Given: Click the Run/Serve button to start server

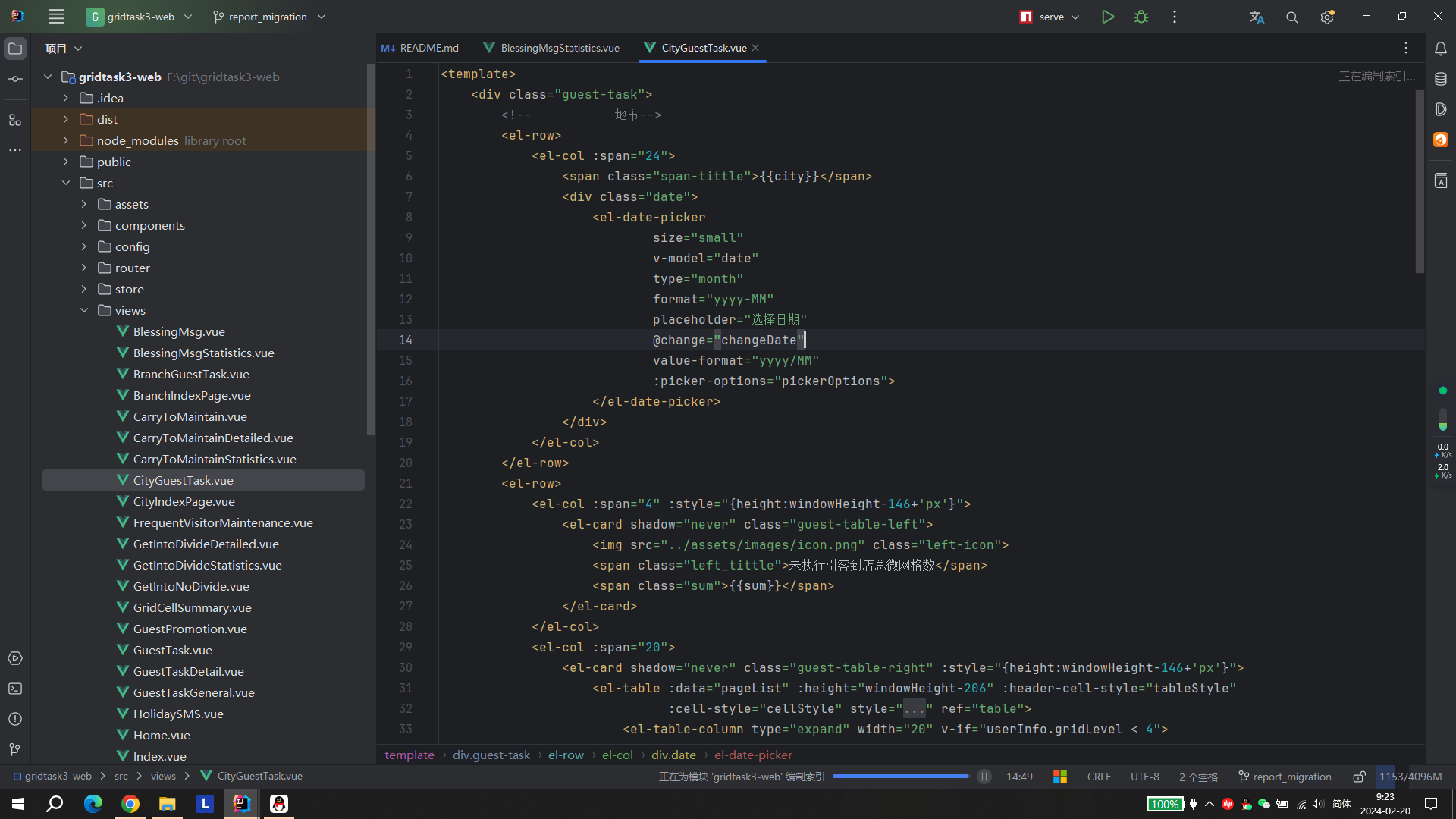Looking at the screenshot, I should 1108,17.
